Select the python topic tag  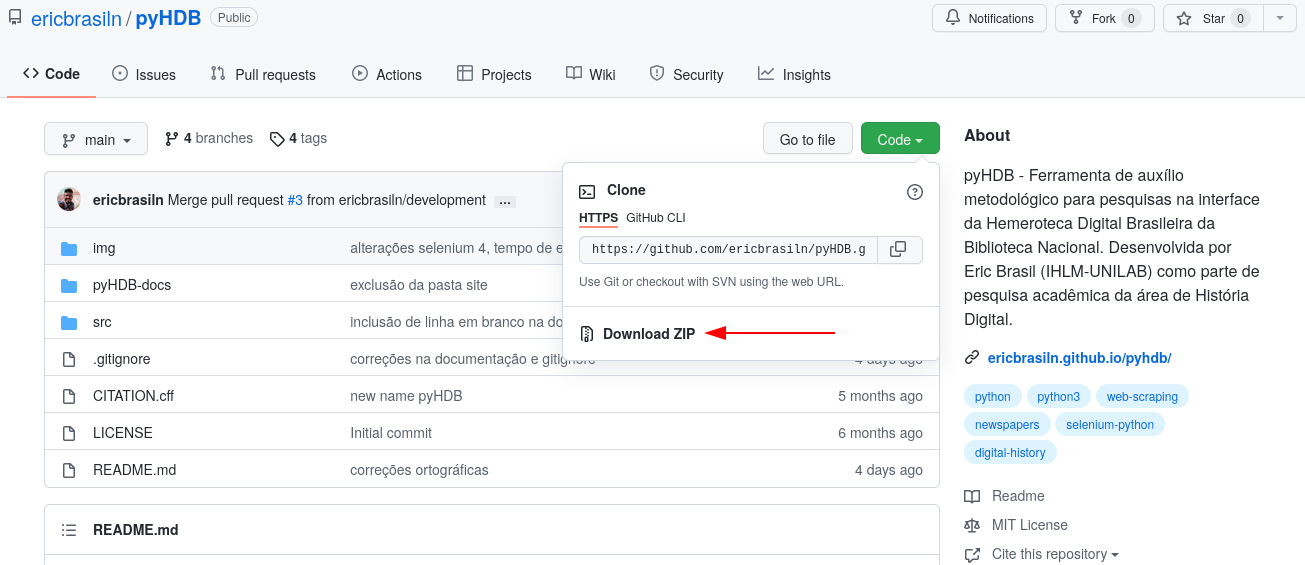click(x=993, y=397)
